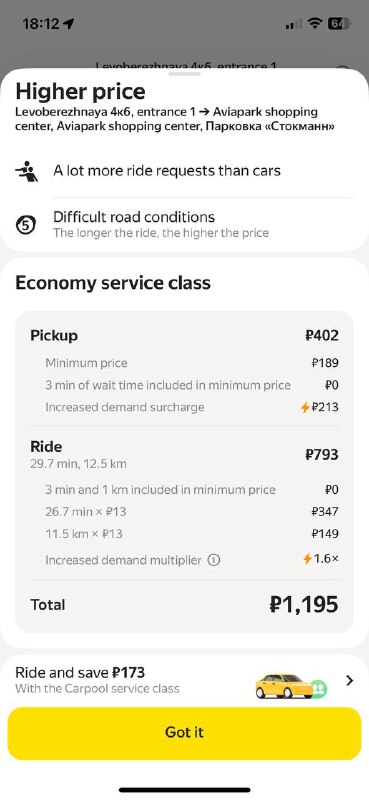Tap the Wi-Fi icon in status bar

tap(315, 23)
